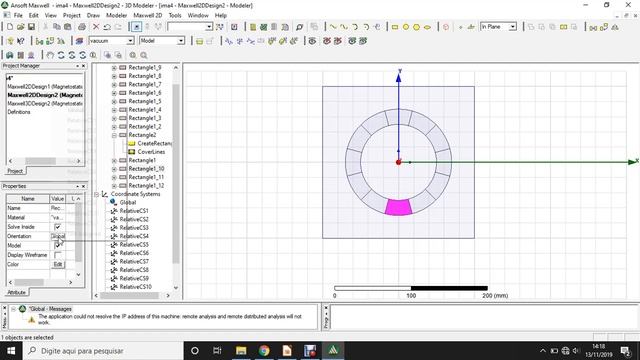The width and height of the screenshot is (640, 360).
Task: Toggle the Model checkbox in Properties
Action: click(58, 245)
